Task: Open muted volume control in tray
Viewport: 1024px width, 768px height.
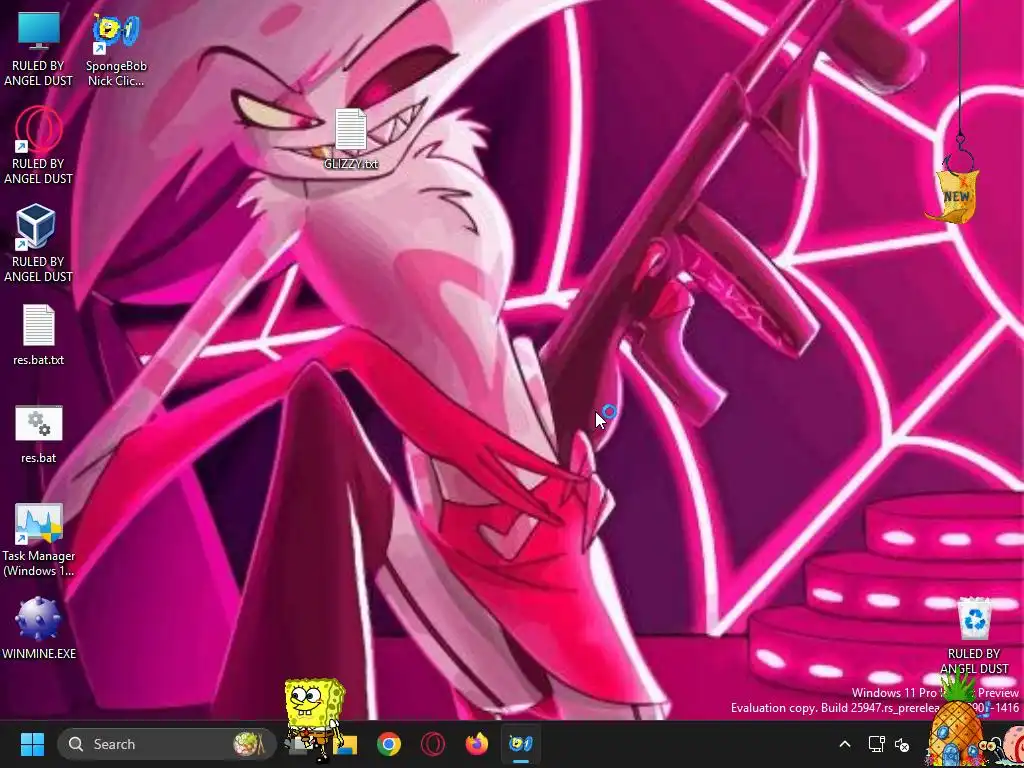Action: 903,744
